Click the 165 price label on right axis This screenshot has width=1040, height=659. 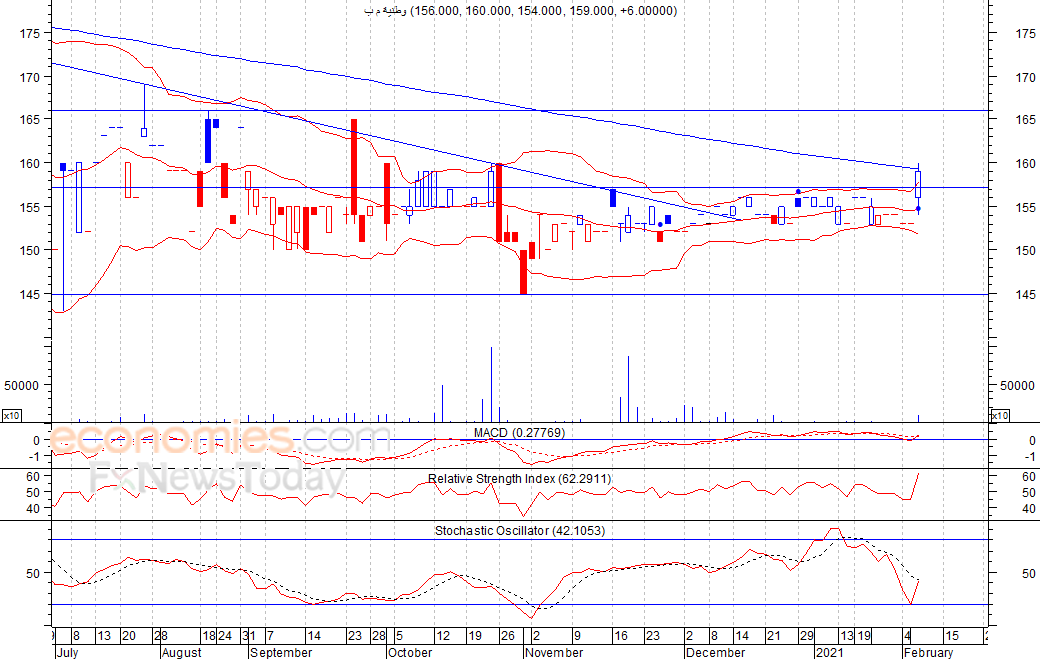[x=1025, y=119]
